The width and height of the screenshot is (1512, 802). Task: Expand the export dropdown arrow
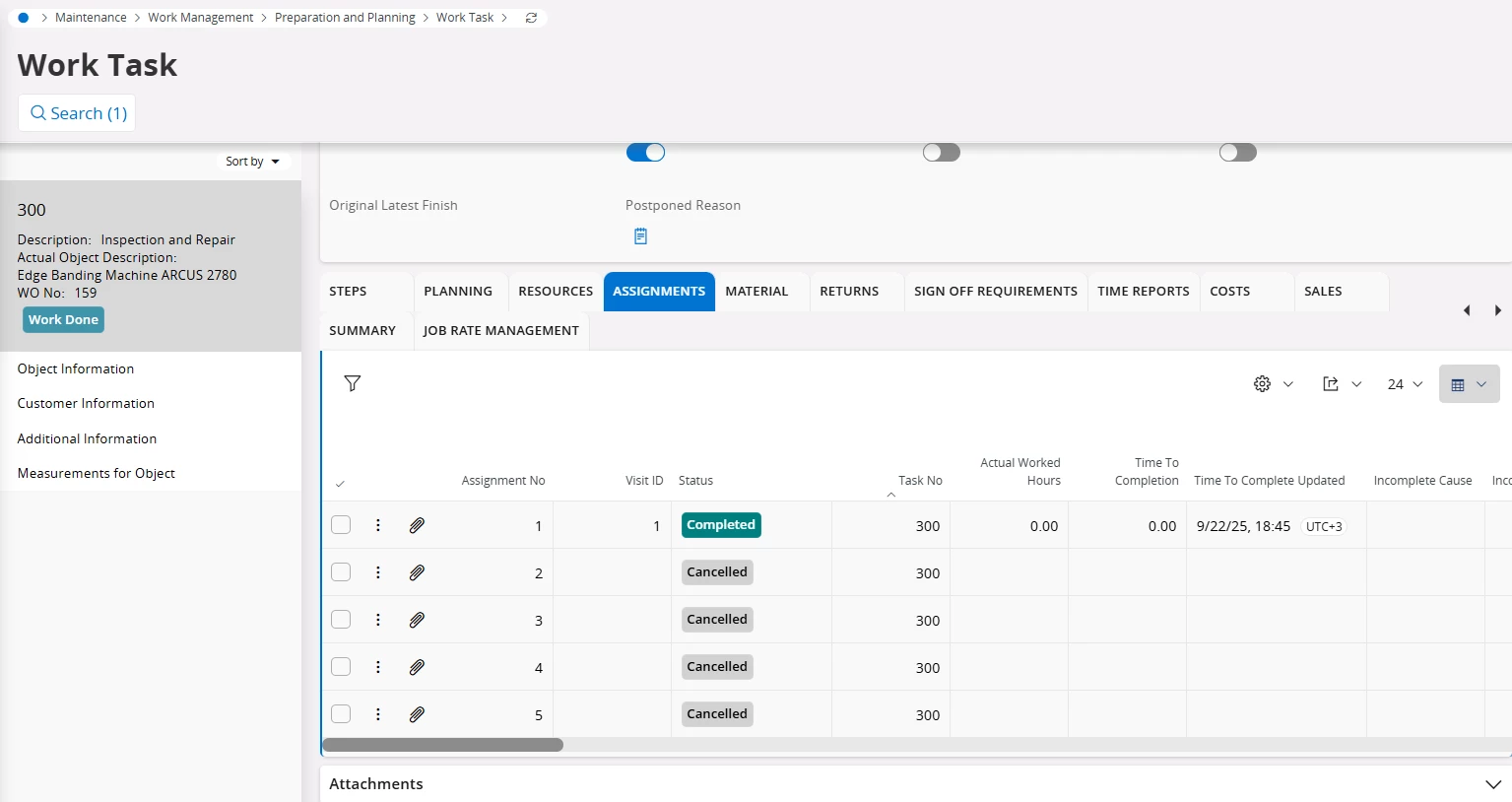coord(1356,384)
